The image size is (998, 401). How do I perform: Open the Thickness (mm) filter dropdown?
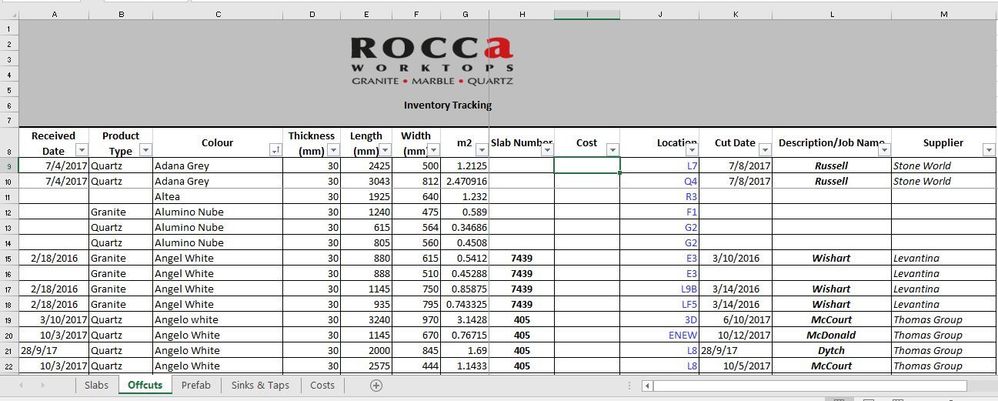click(x=334, y=150)
